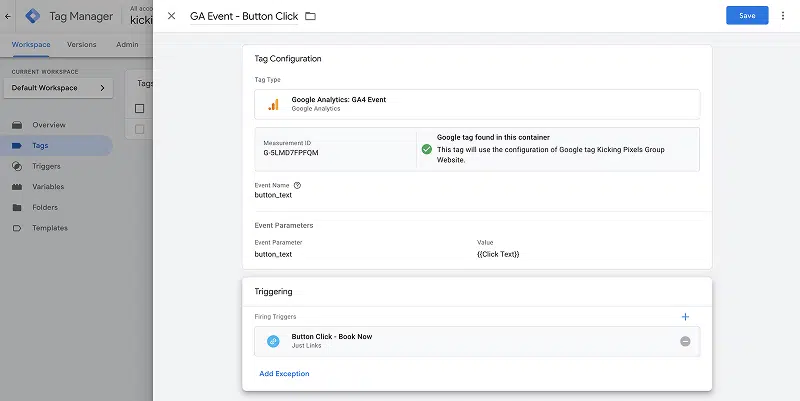Close the tag editor panel
The width and height of the screenshot is (800, 401).
[171, 16]
